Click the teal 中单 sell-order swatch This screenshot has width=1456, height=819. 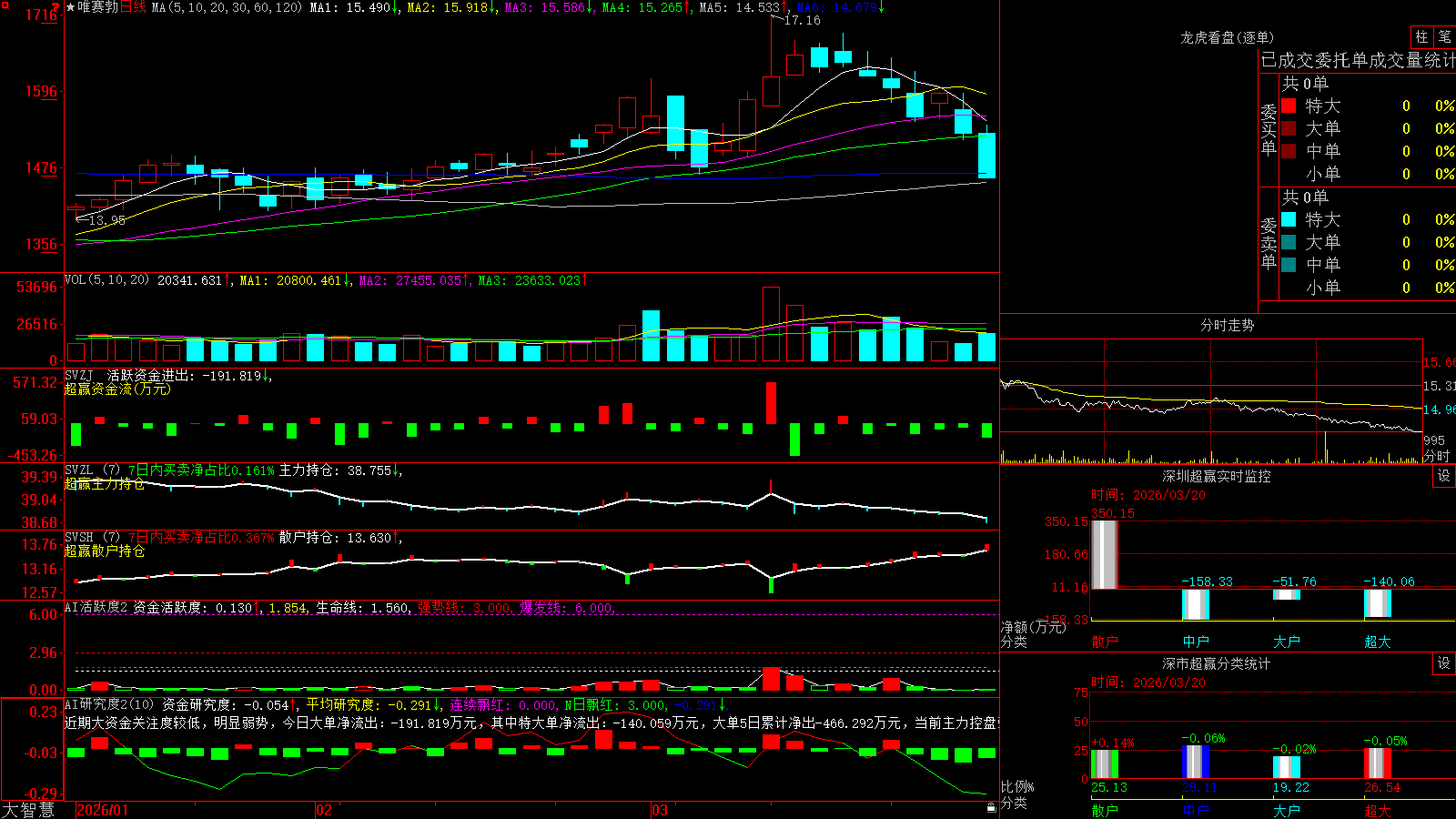[1289, 265]
